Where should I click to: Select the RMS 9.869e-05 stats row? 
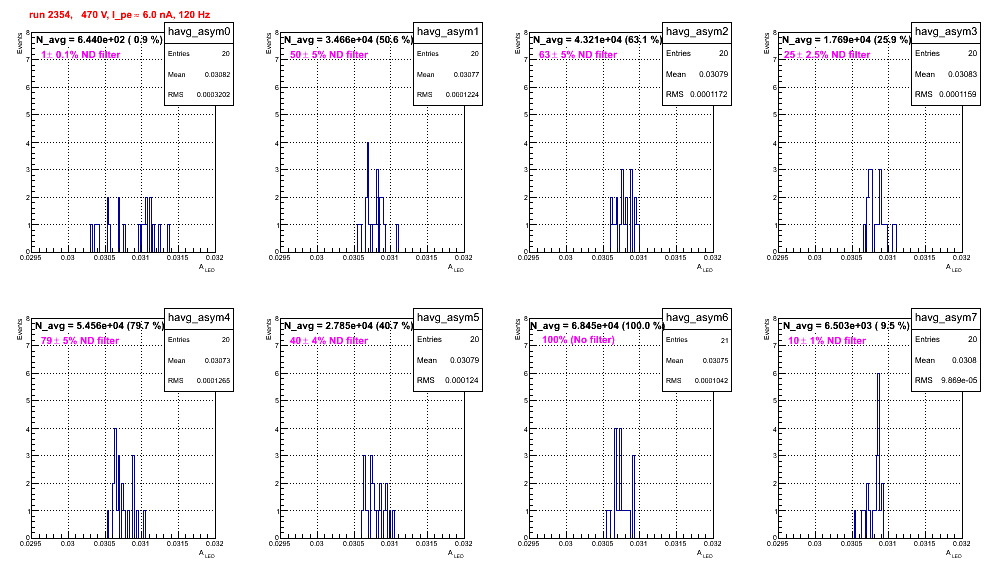pyautogui.click(x=946, y=381)
